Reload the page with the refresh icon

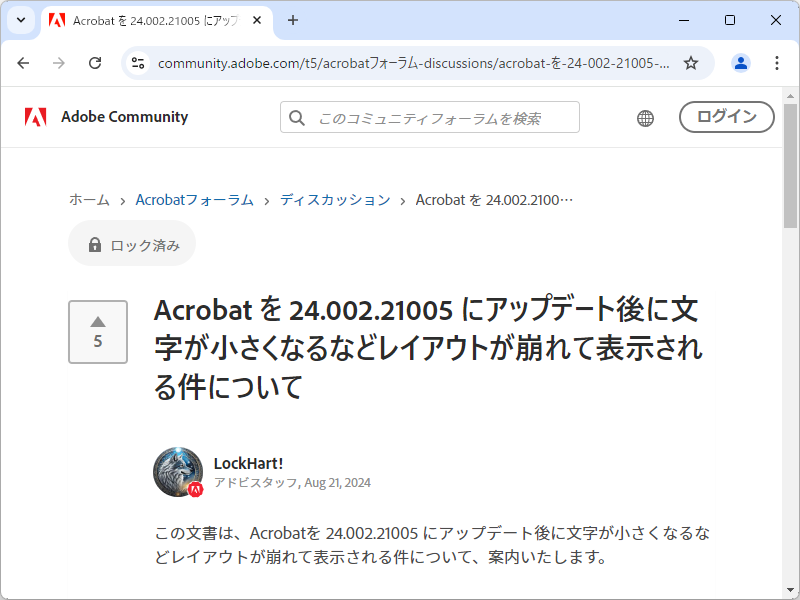click(x=95, y=62)
